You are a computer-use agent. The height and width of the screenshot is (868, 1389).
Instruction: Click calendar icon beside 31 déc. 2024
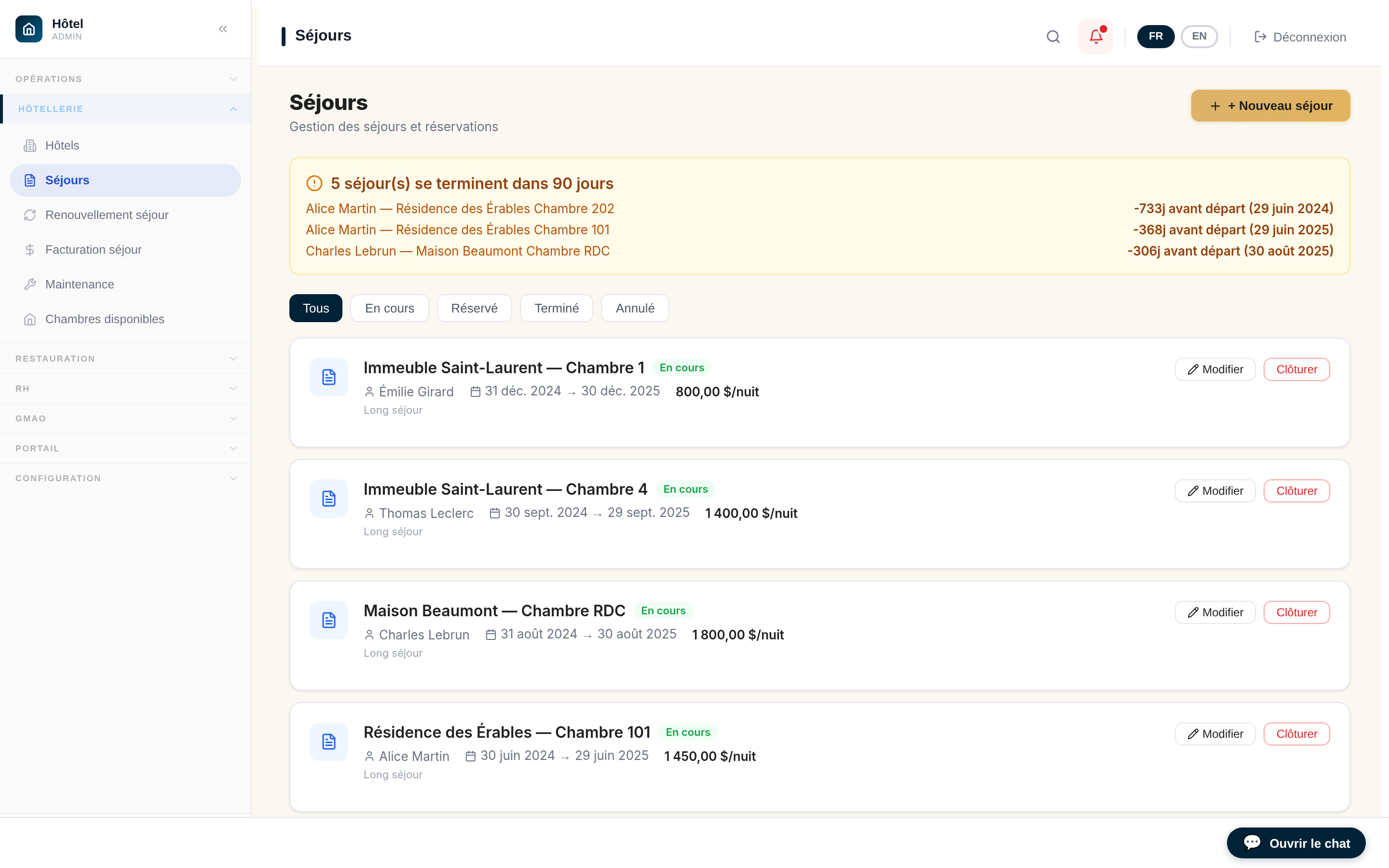coord(475,392)
